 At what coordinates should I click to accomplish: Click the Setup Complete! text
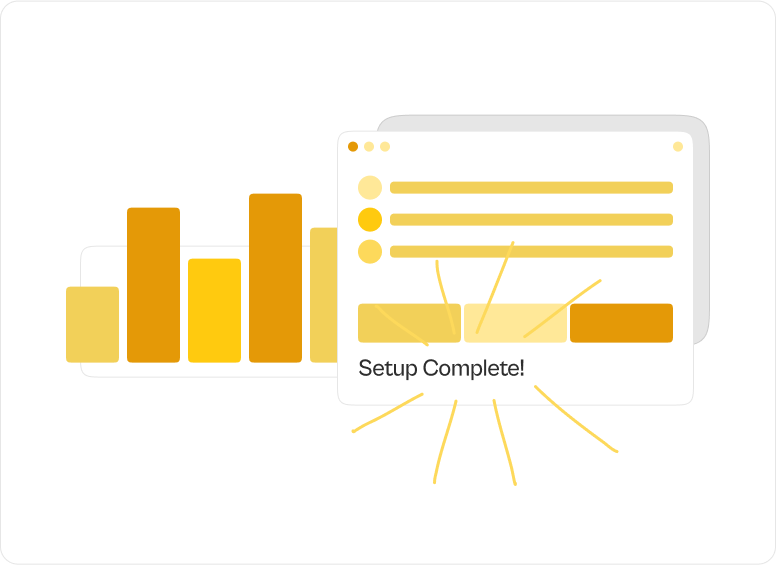(x=441, y=369)
